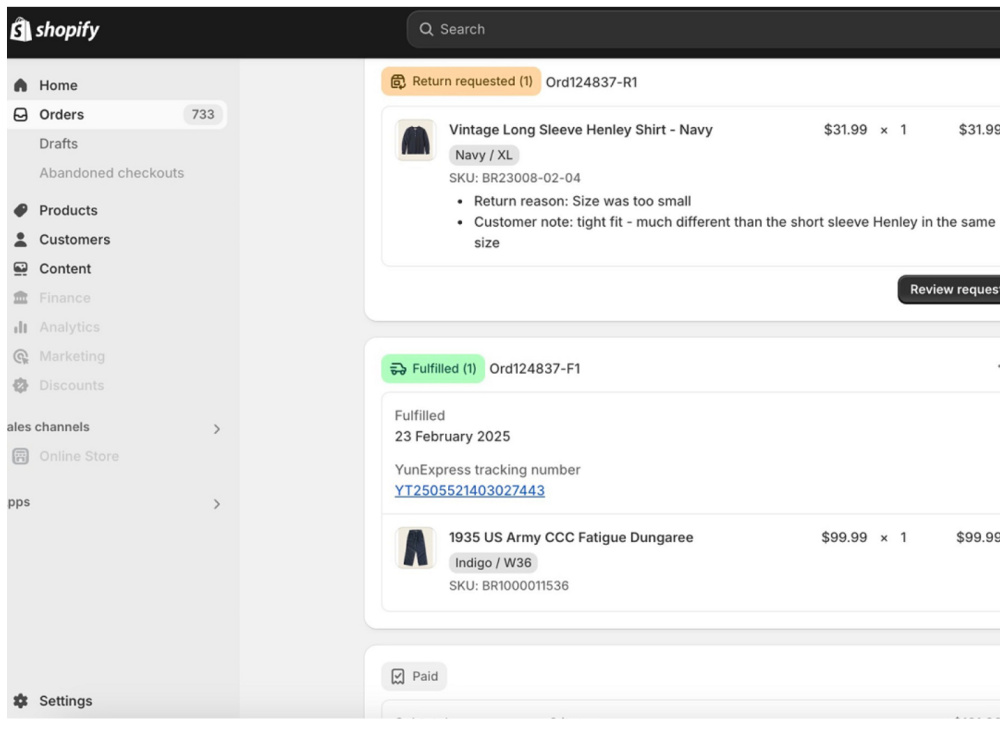The image size is (1000, 750).
Task: Click the YunExpress tracking number label
Action: (x=487, y=469)
